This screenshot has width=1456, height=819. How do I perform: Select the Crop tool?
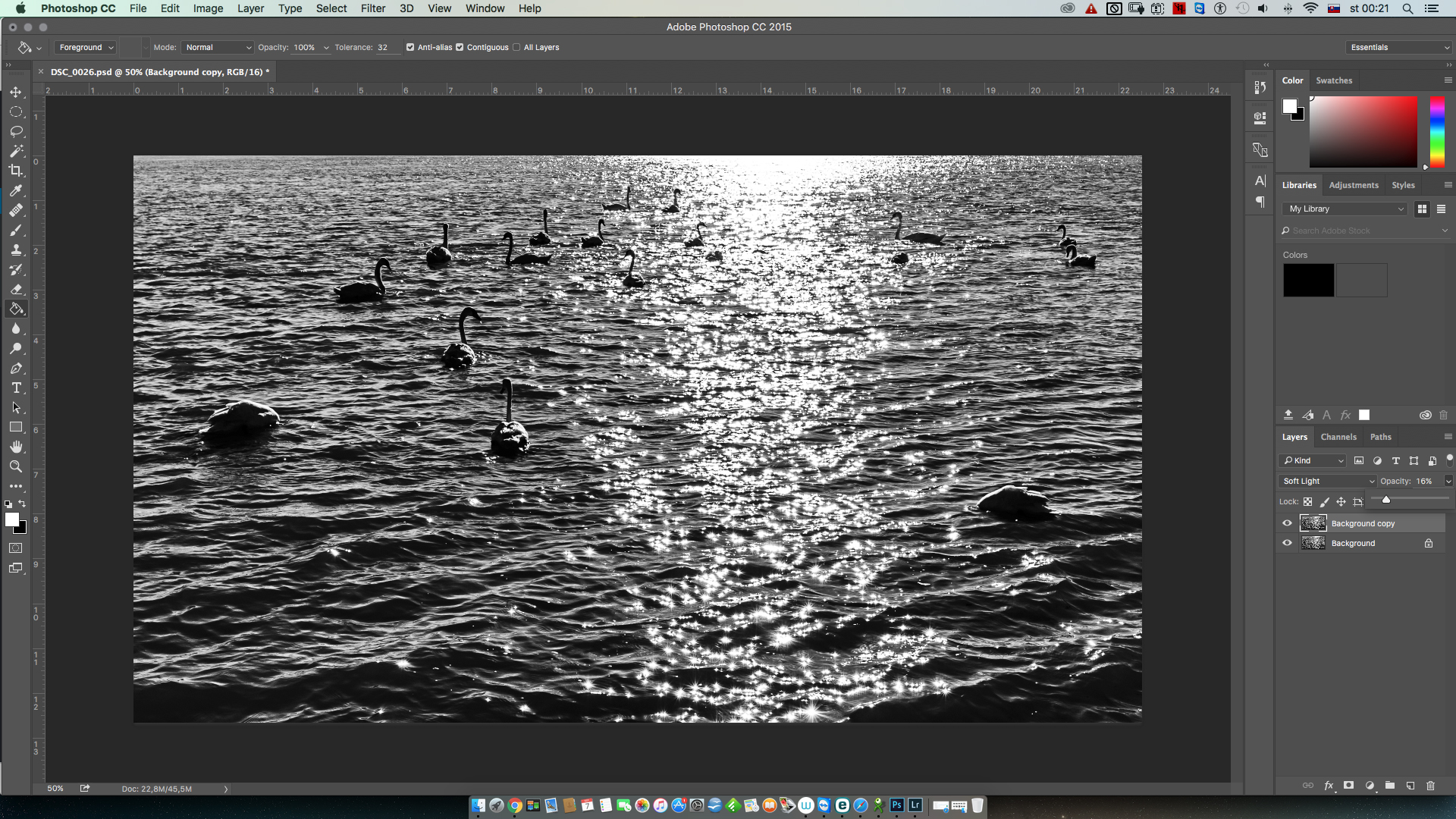click(16, 171)
